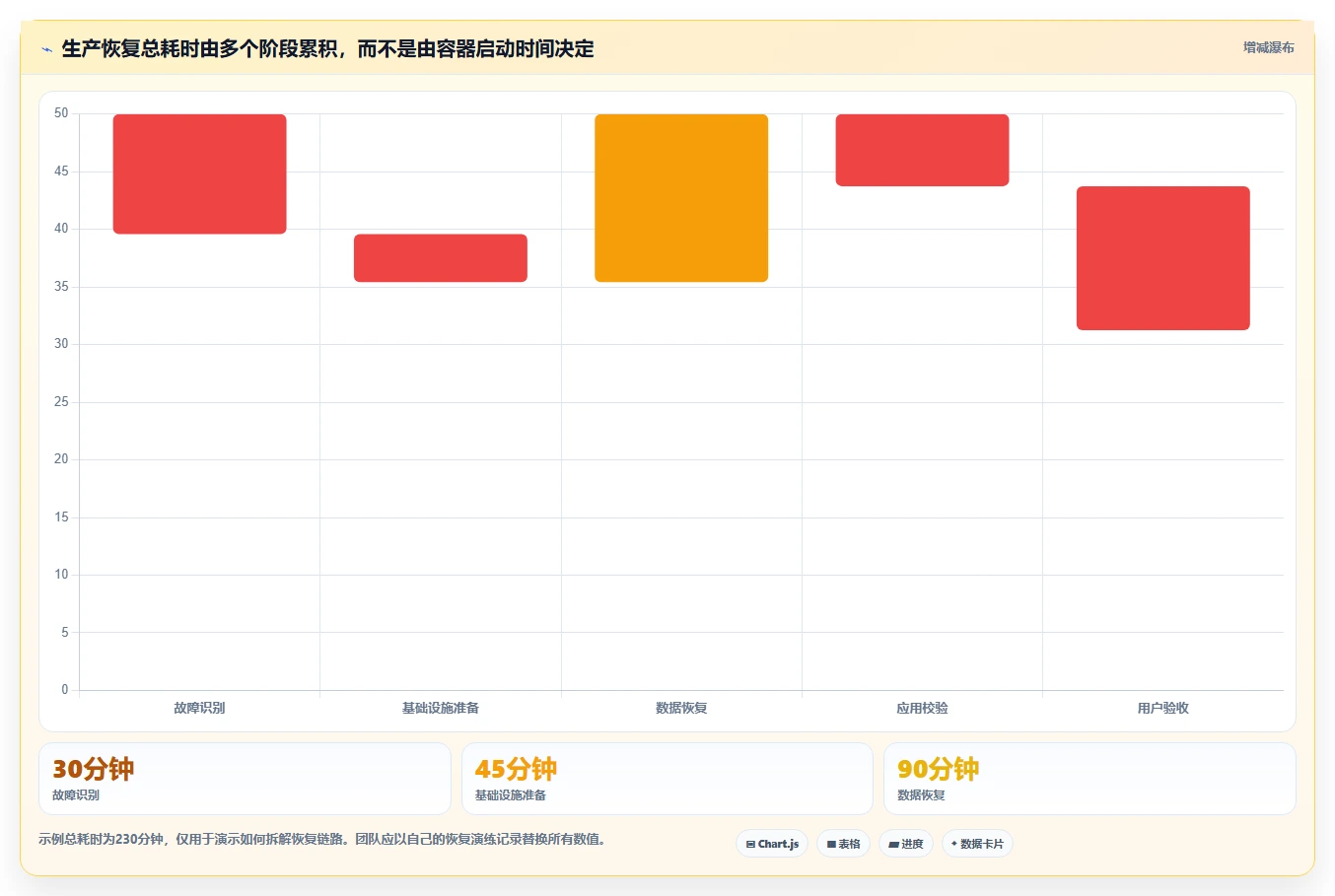Click the red 用户验收 bar in the chart

click(x=1163, y=258)
